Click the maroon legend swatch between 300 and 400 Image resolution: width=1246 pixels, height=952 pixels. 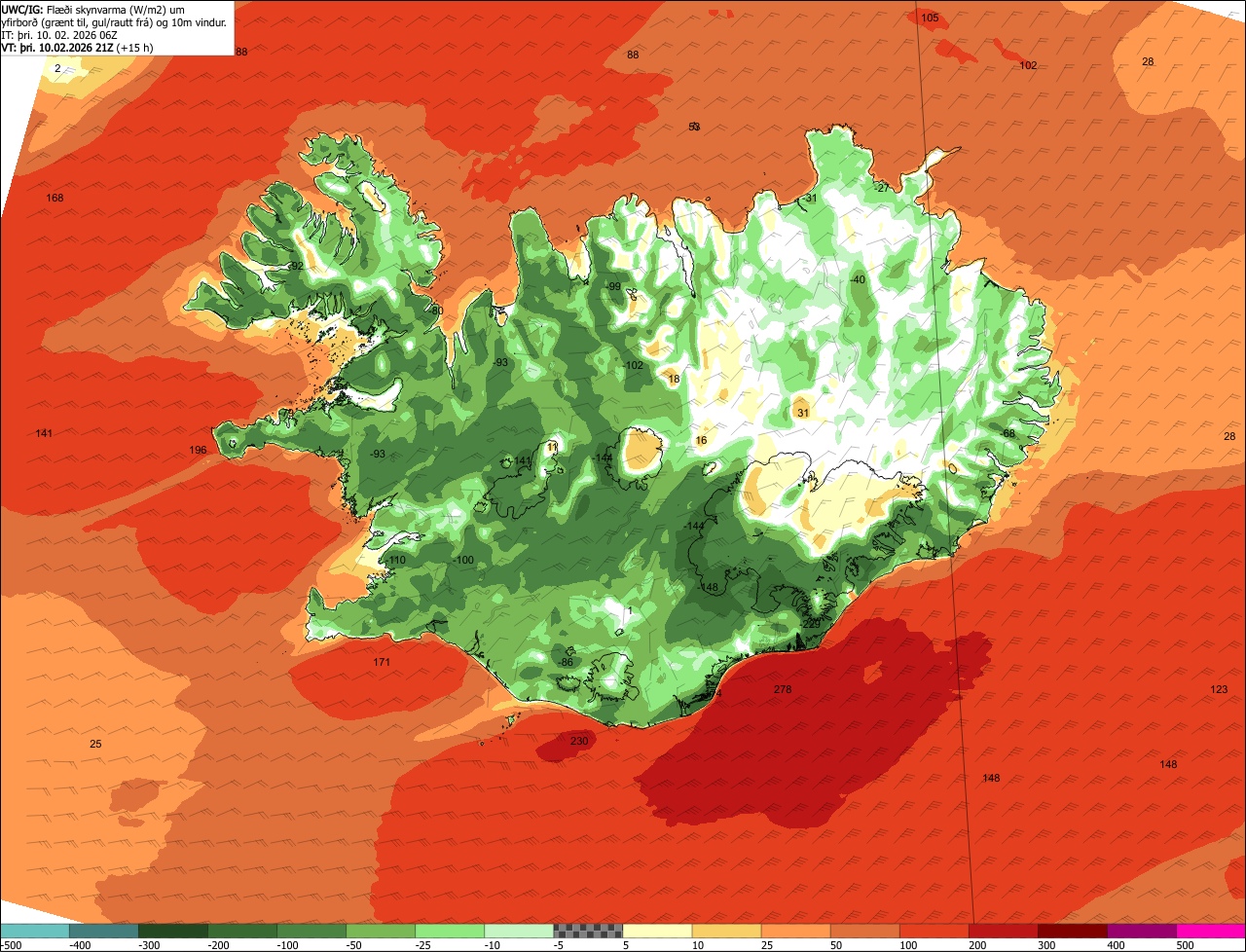point(1072,931)
